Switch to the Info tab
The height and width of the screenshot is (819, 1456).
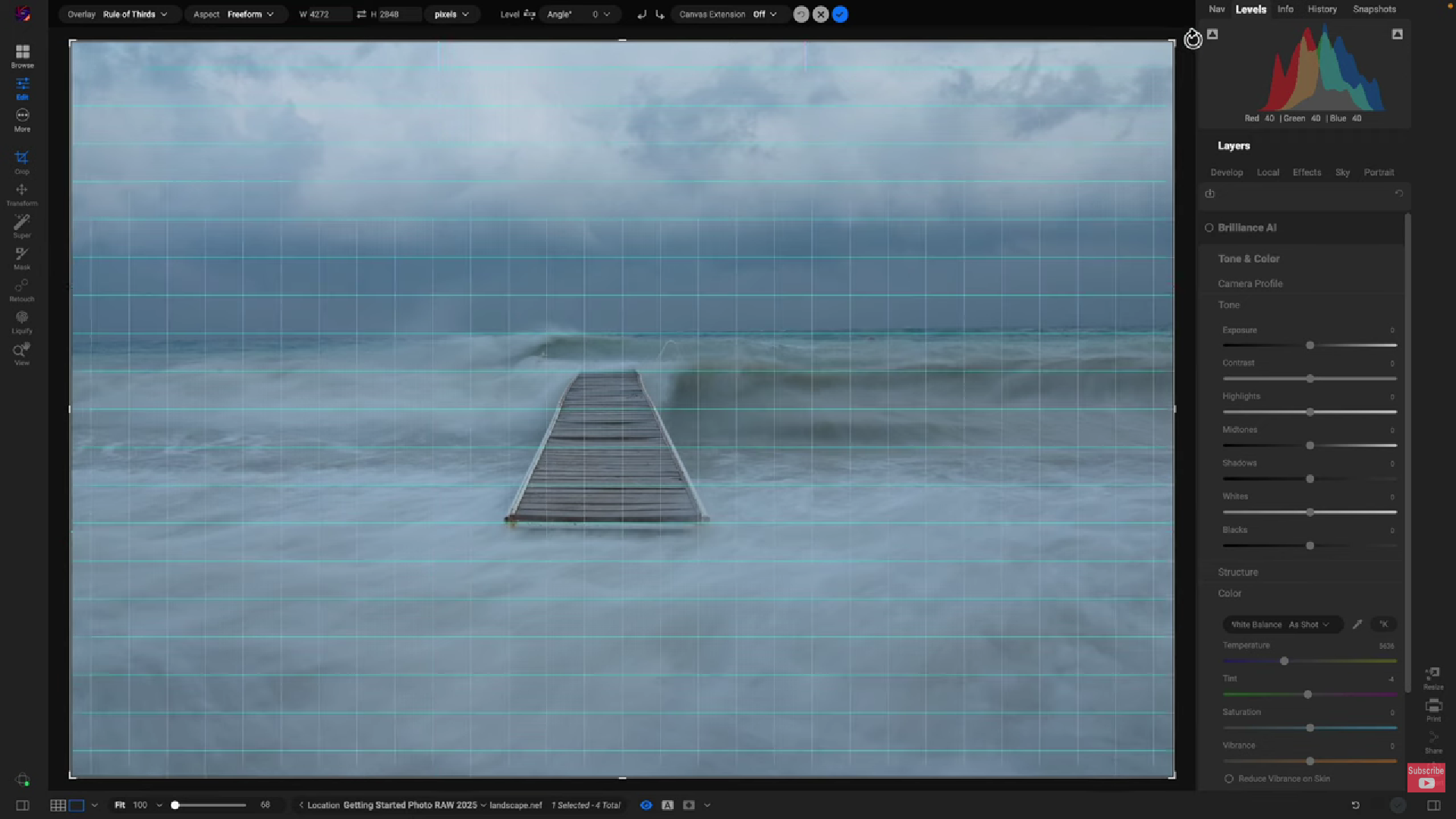1285,9
